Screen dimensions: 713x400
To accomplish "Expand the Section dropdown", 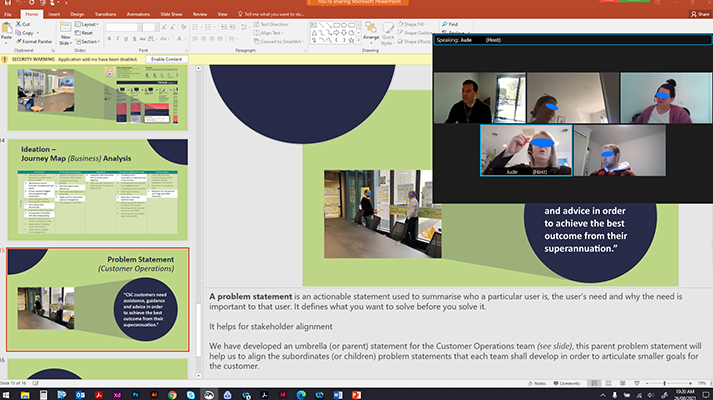I will [x=88, y=41].
